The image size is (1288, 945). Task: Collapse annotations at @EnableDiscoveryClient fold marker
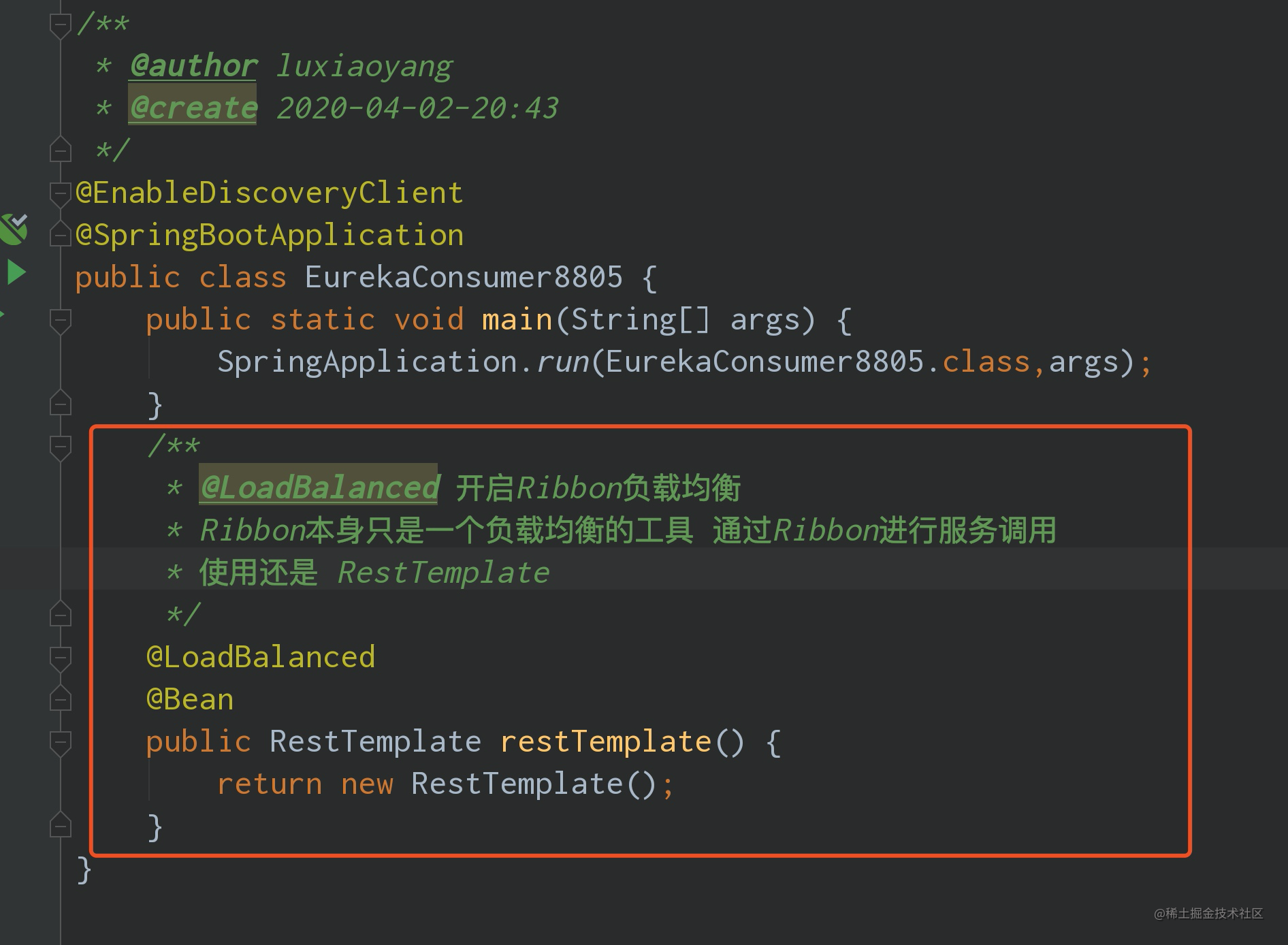(61, 194)
